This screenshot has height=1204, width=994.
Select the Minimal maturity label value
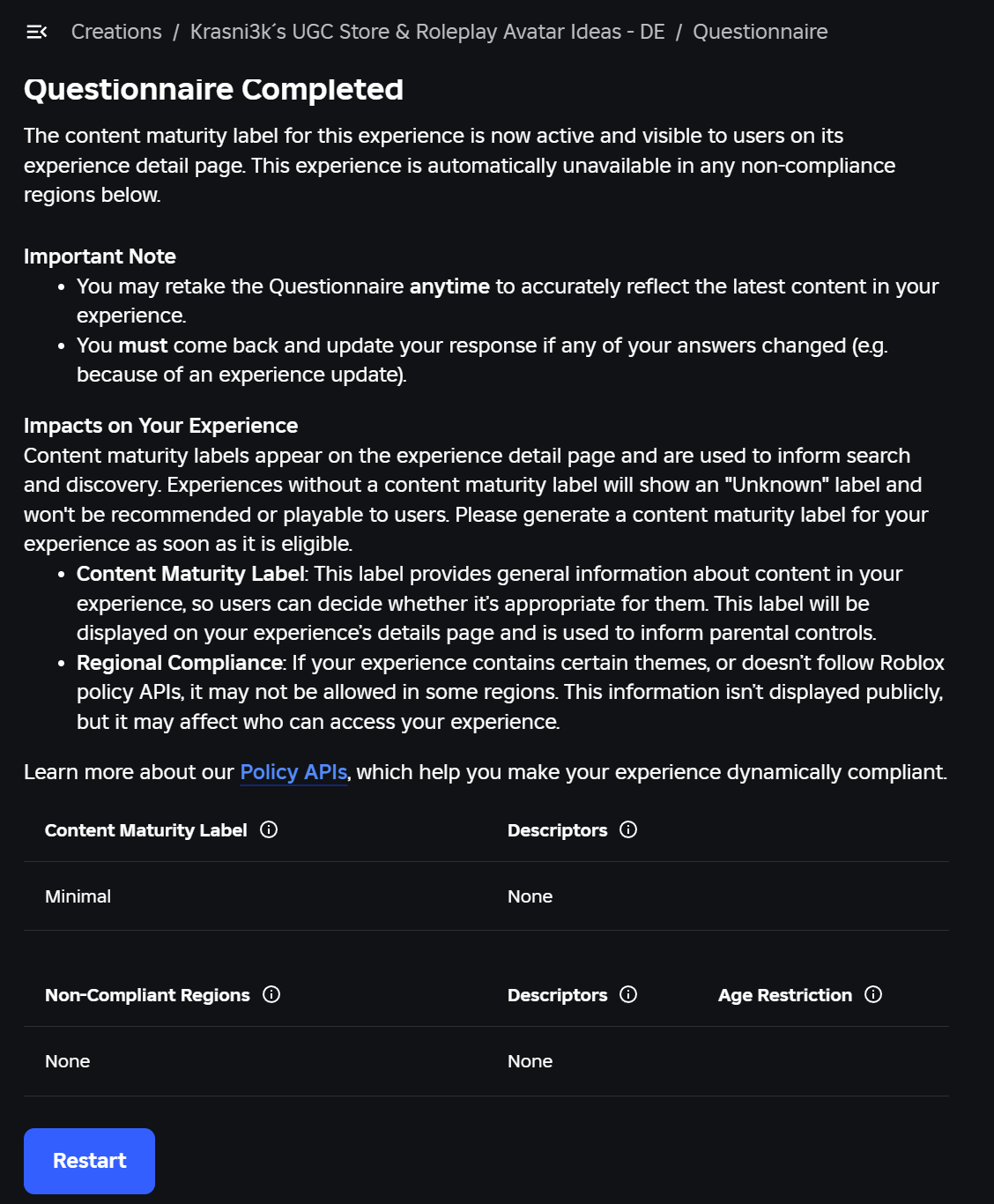tap(78, 896)
